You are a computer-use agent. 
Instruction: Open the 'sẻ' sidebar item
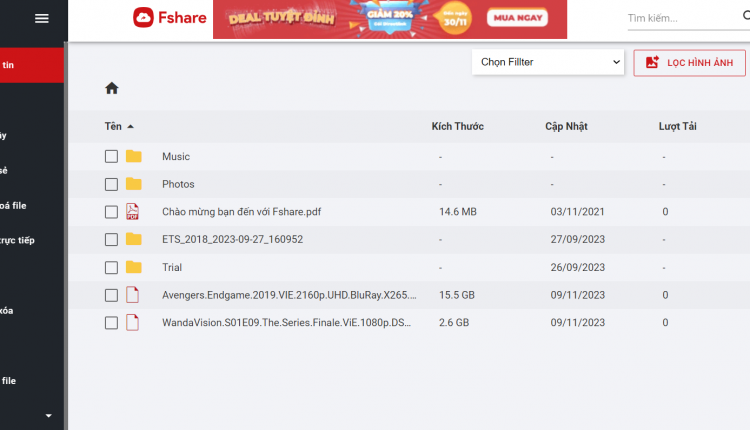point(4,170)
